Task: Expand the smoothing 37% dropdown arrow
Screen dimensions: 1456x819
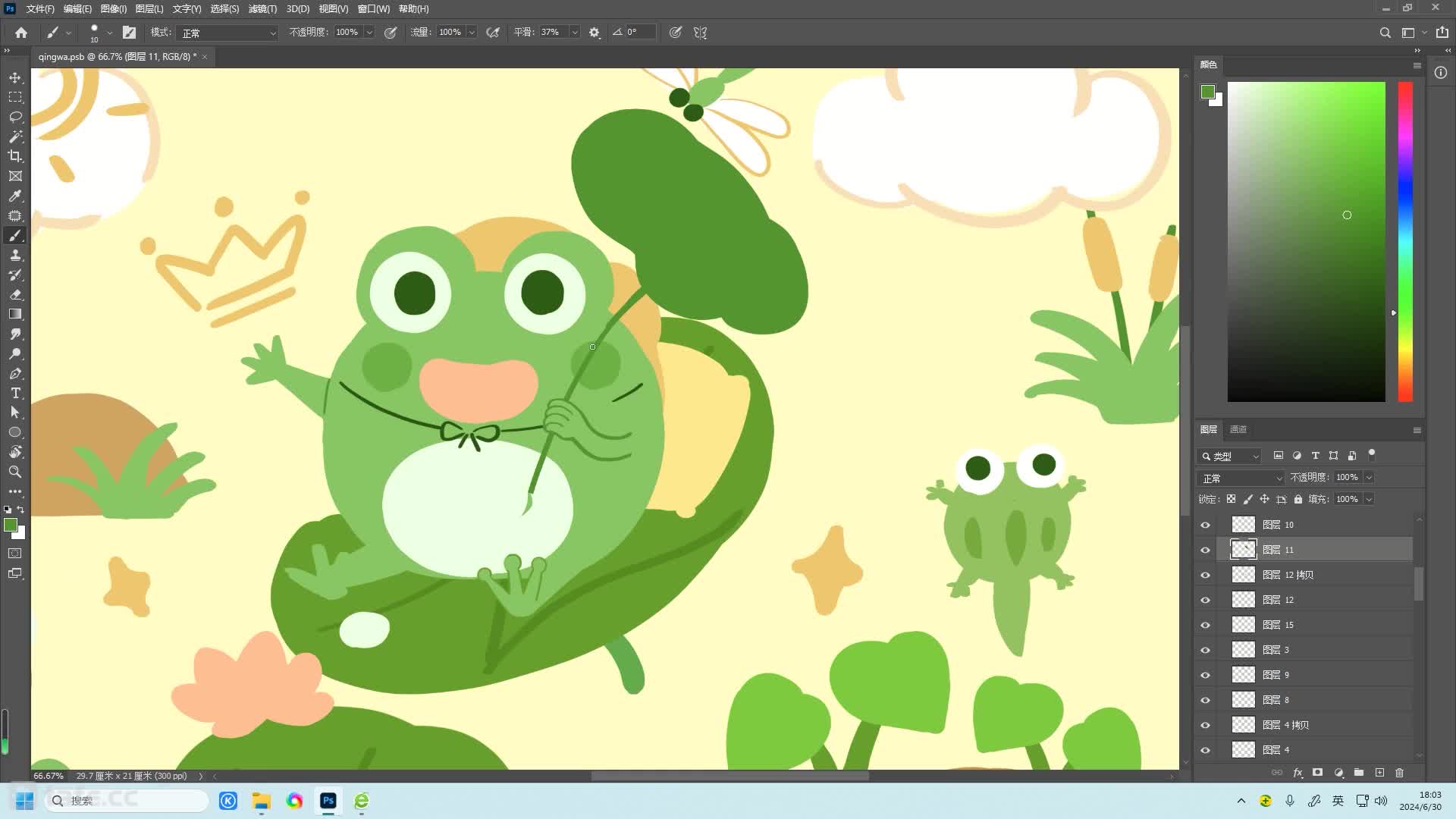Action: click(574, 33)
